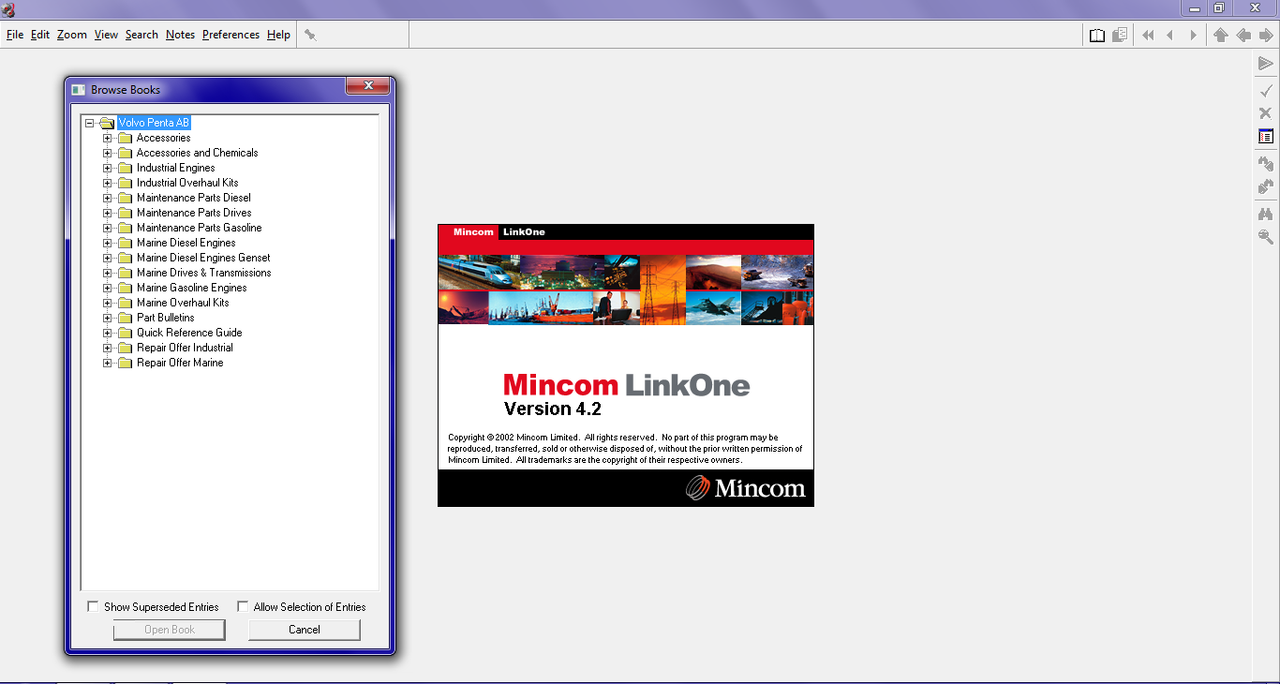Click the gray back arrow icon
Screen dimensions: 1280x684
click(x=1243, y=35)
